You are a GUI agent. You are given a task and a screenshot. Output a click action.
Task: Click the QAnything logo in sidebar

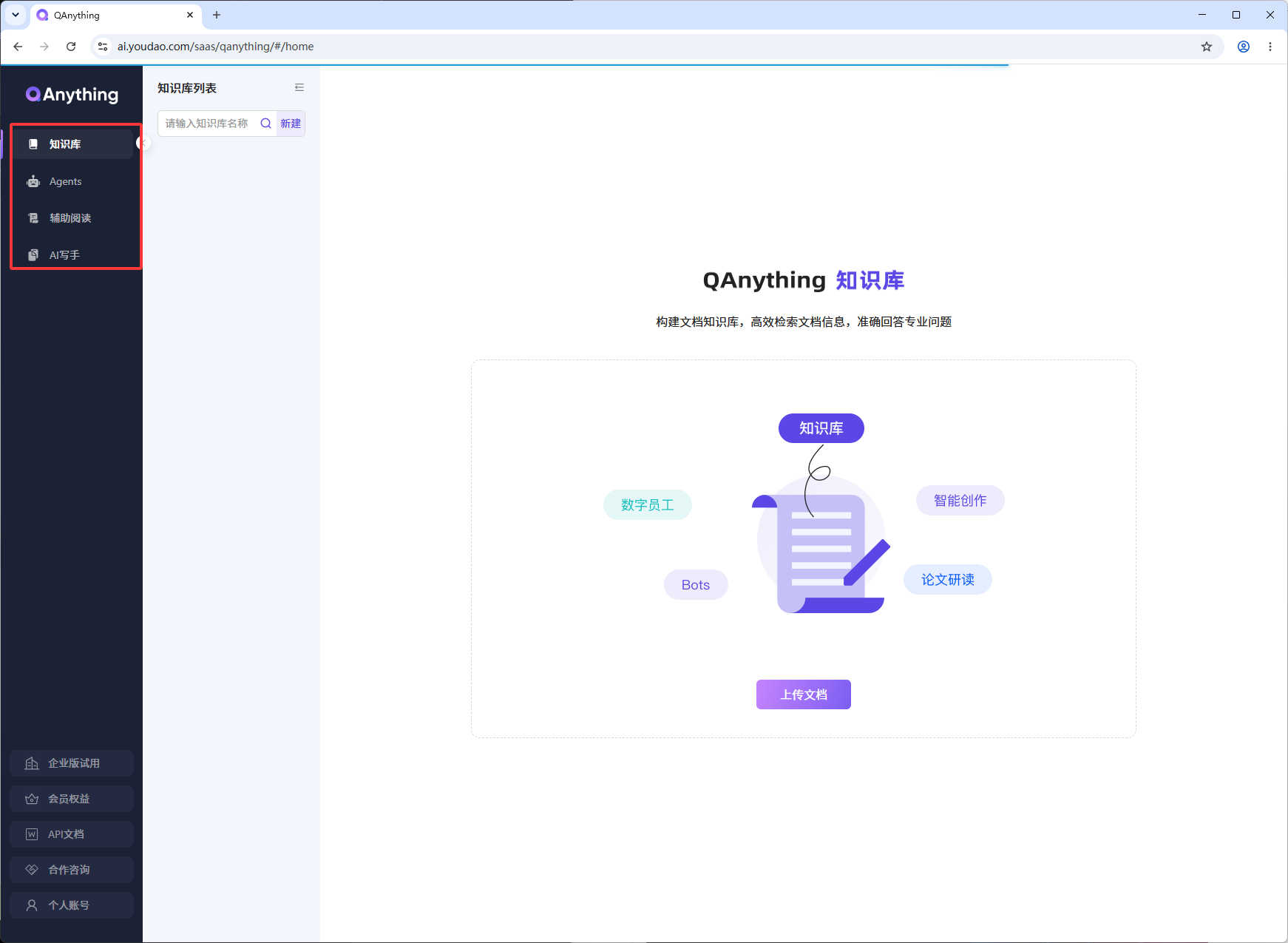click(x=72, y=95)
